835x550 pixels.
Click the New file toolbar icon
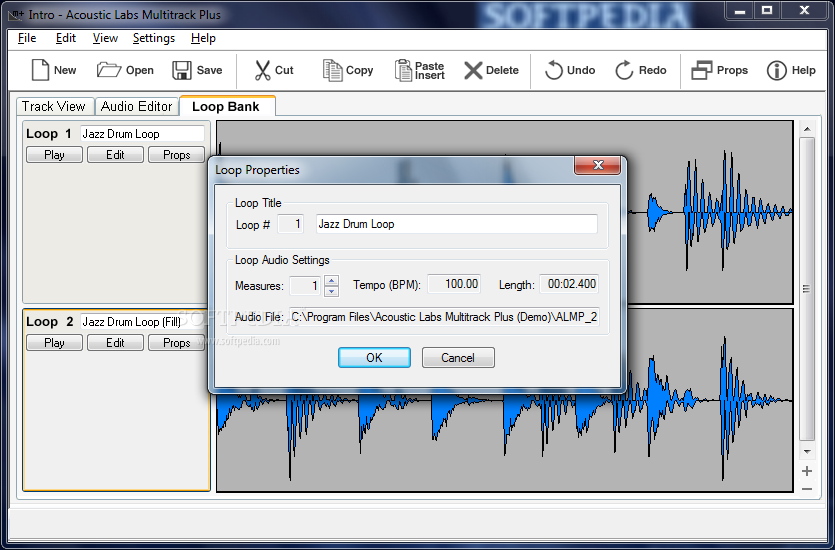pyautogui.click(x=40, y=70)
